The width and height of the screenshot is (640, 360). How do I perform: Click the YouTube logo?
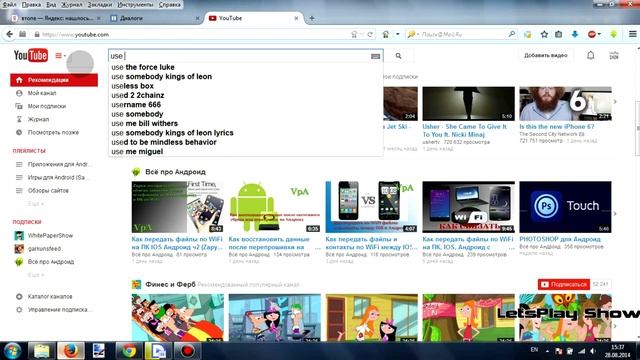point(31,55)
